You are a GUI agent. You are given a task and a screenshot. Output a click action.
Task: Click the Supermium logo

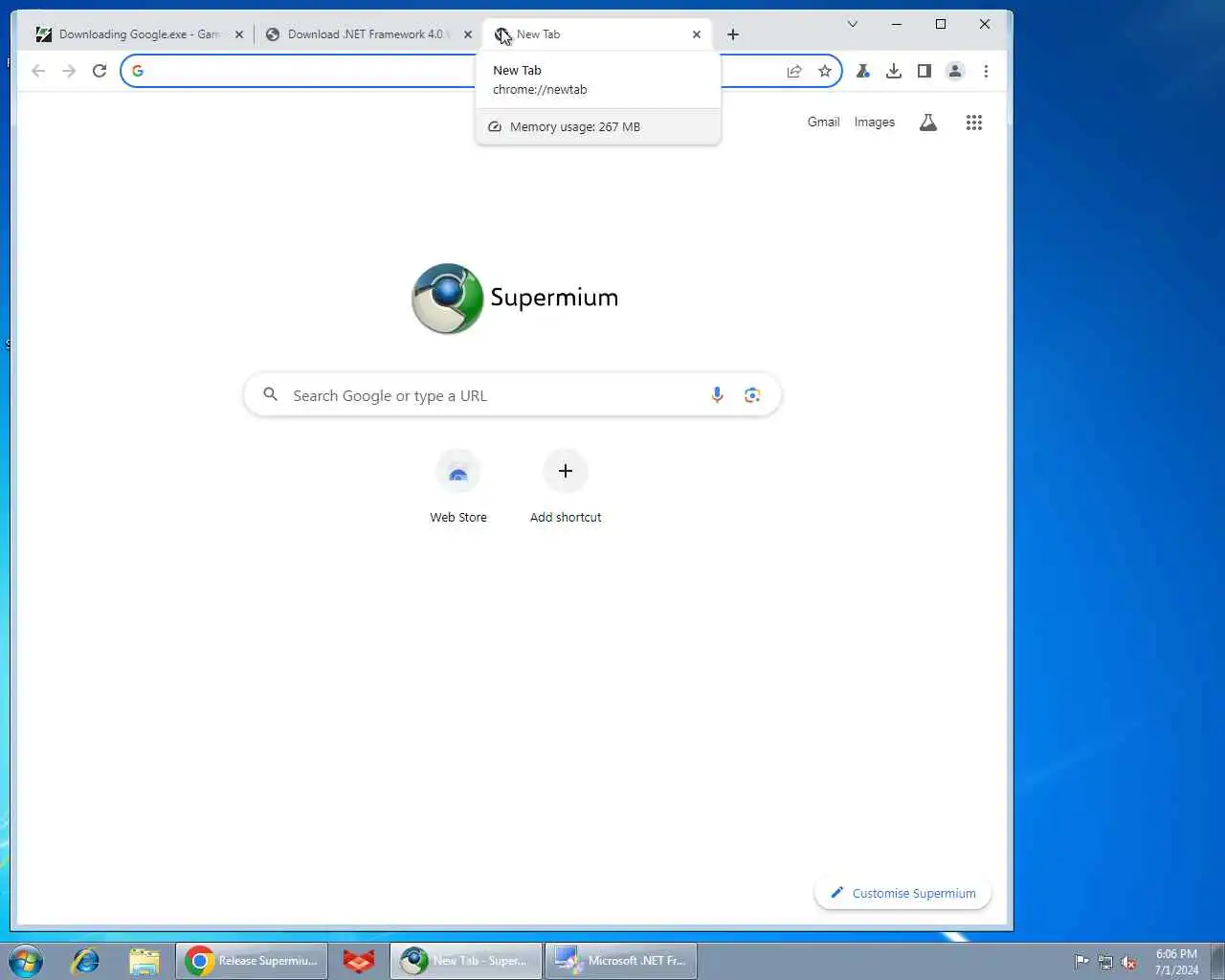pos(515,299)
